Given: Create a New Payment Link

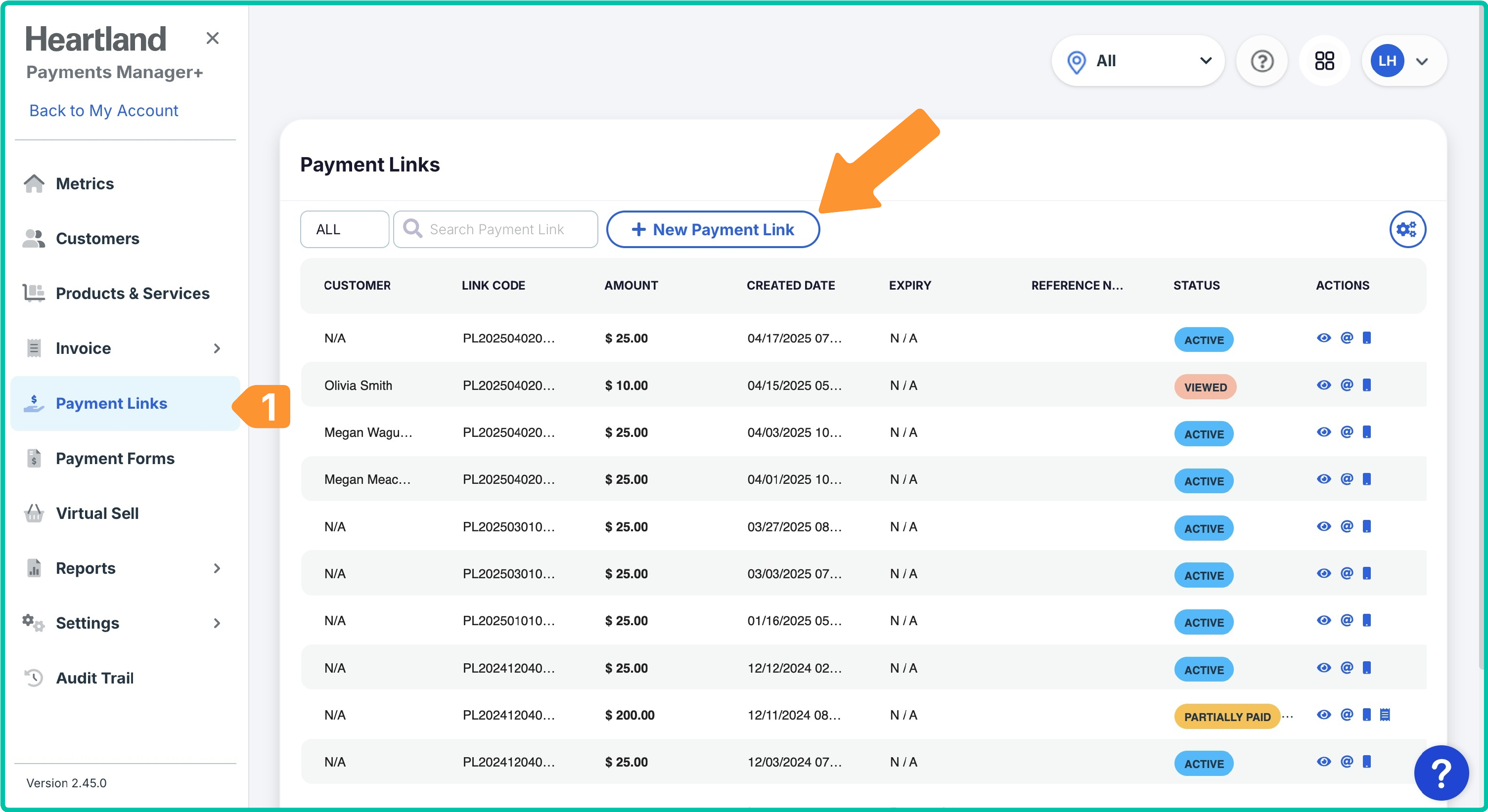Looking at the screenshot, I should pyautogui.click(x=713, y=229).
